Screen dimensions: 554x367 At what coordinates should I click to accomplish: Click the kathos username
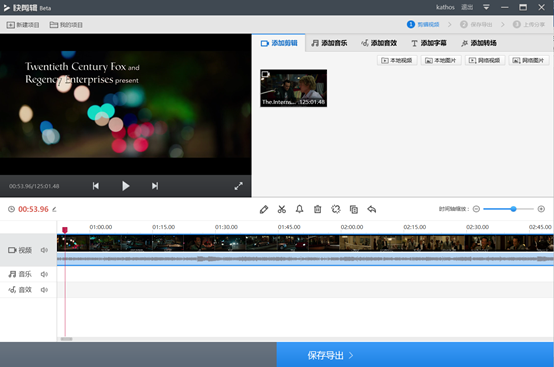445,7
